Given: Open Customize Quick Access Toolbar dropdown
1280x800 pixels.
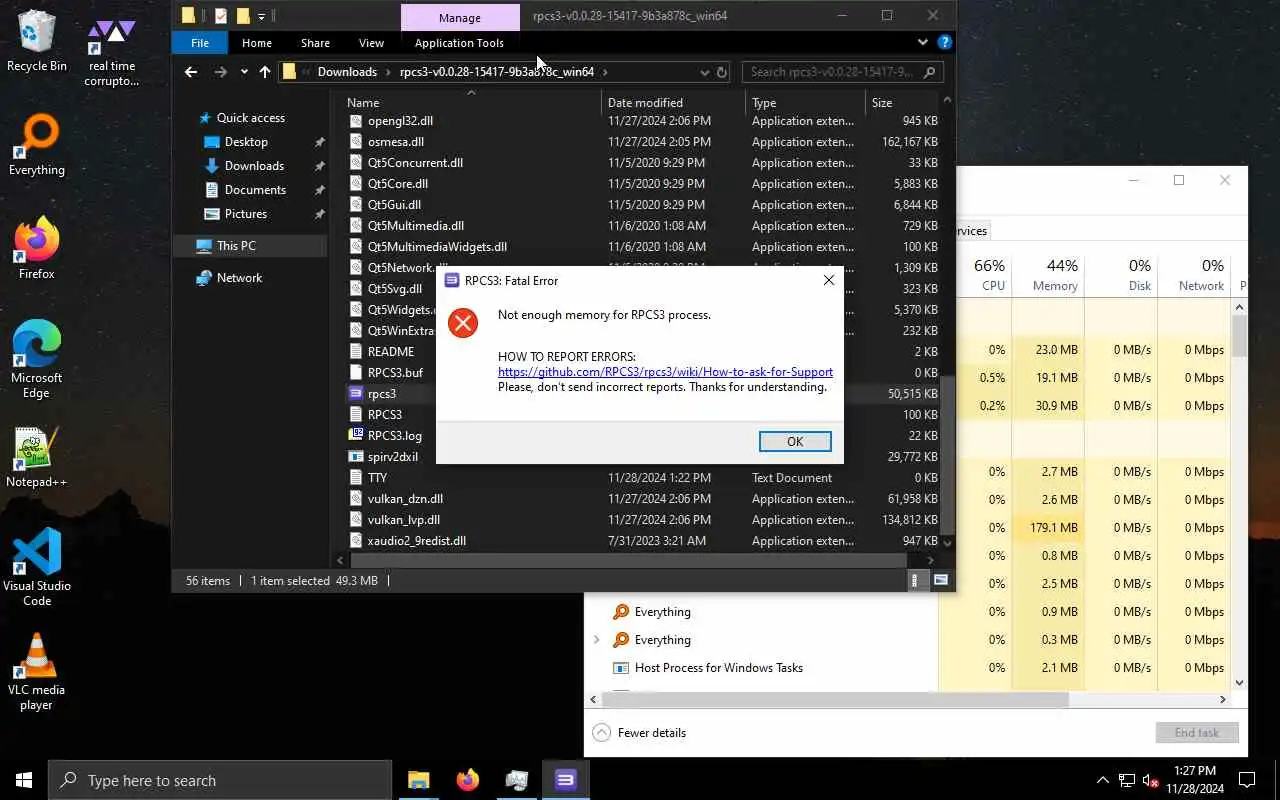Looking at the screenshot, I should pyautogui.click(x=262, y=16).
